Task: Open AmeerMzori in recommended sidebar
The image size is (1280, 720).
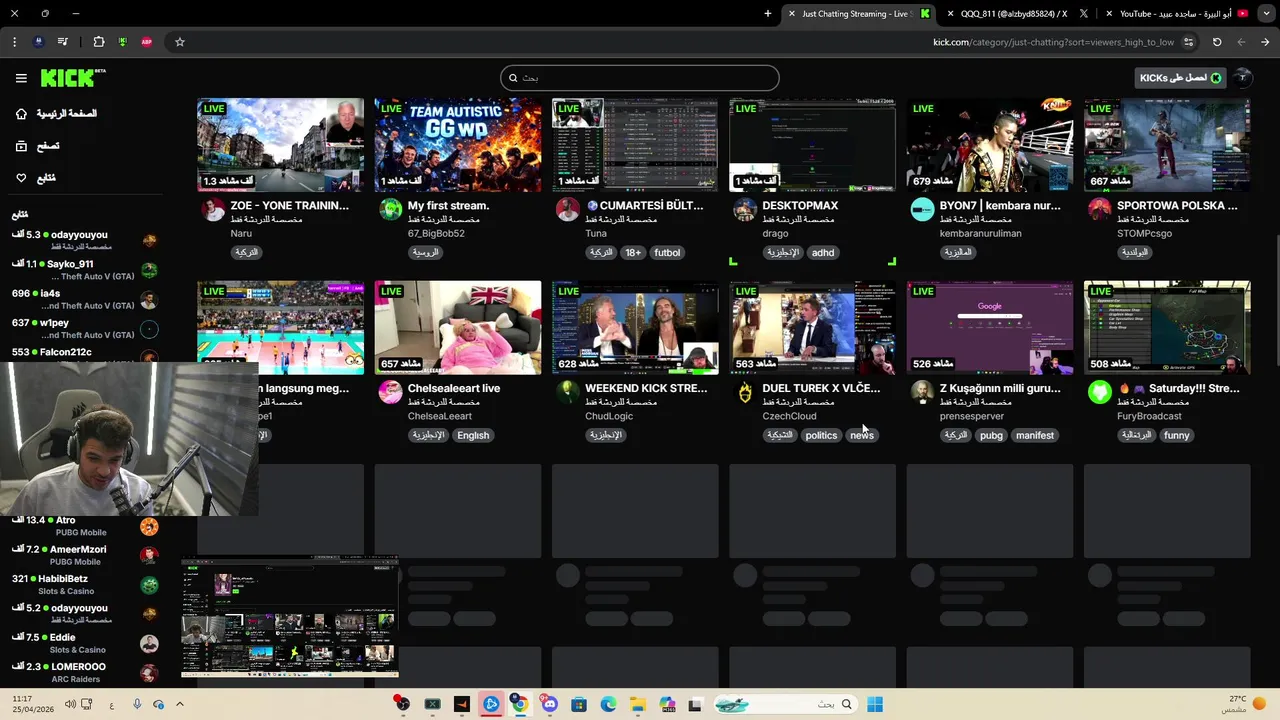Action: (x=84, y=555)
